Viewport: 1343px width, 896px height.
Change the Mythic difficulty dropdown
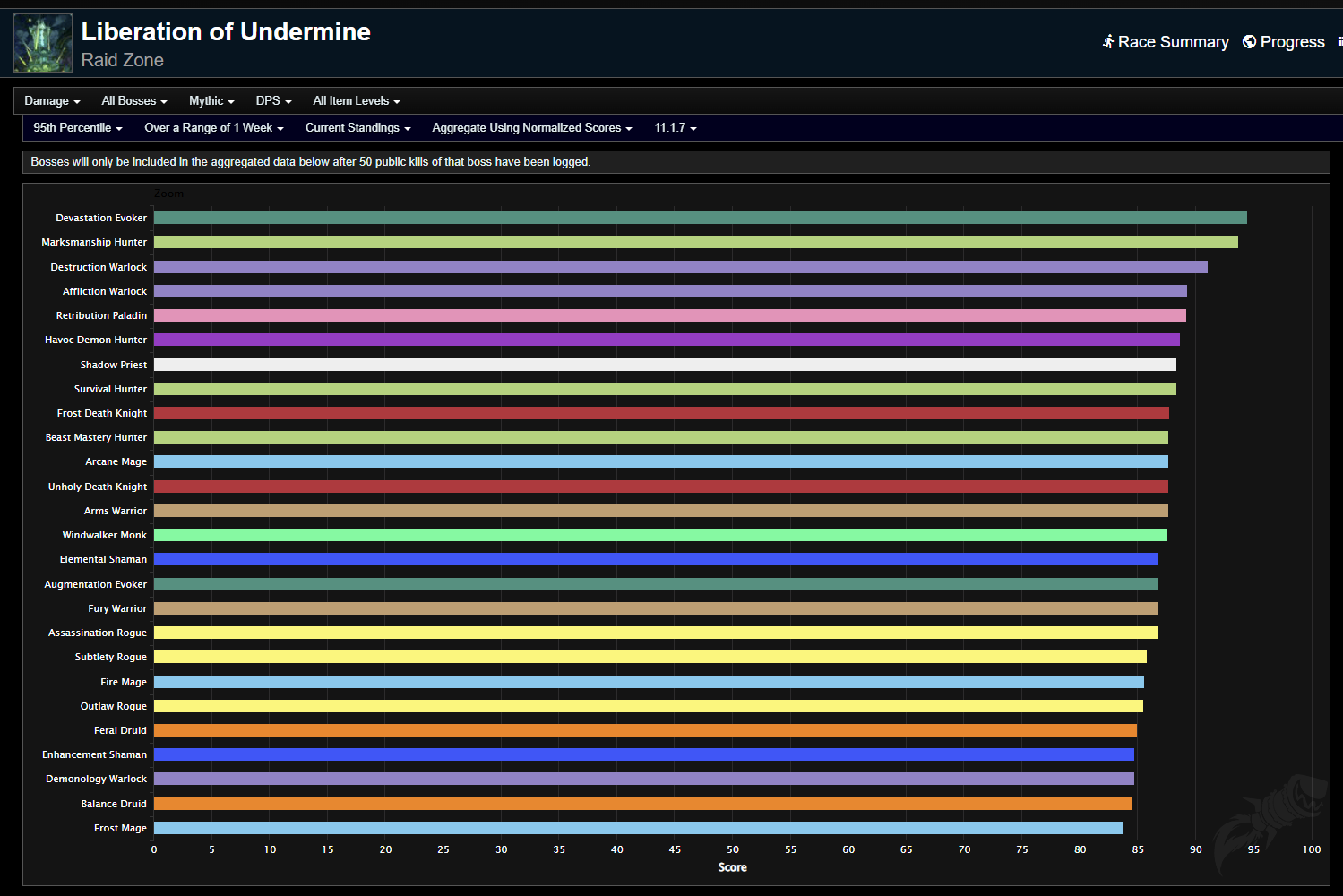click(211, 100)
